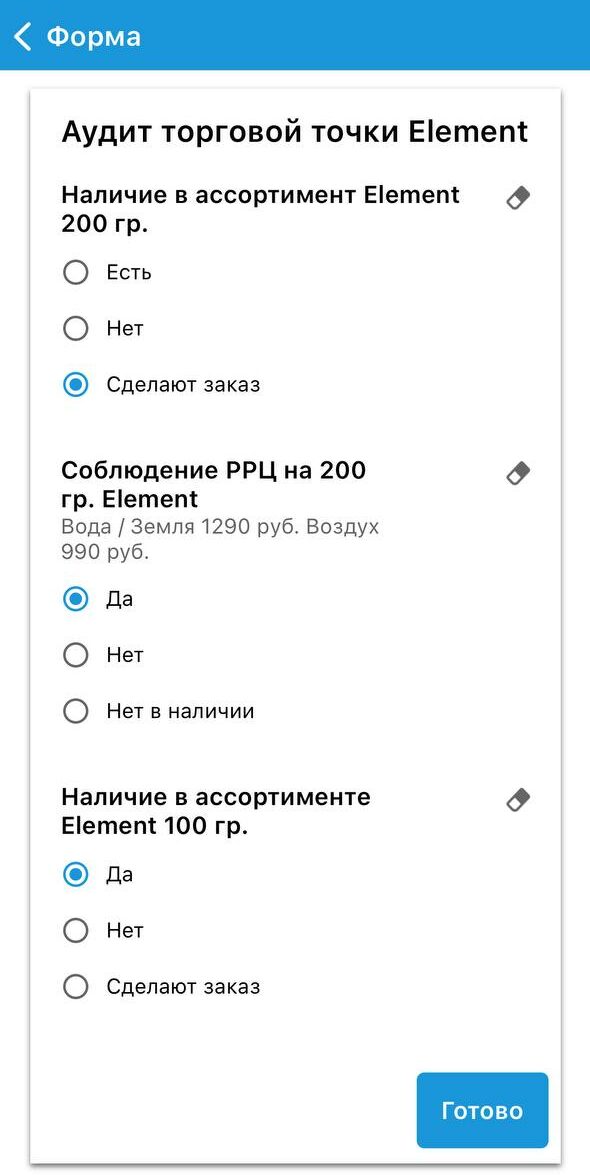Clear answers for 'Наличие в ассортимент Element 200 гр.'
Viewport: 590px width, 1175px height.
(x=516, y=198)
